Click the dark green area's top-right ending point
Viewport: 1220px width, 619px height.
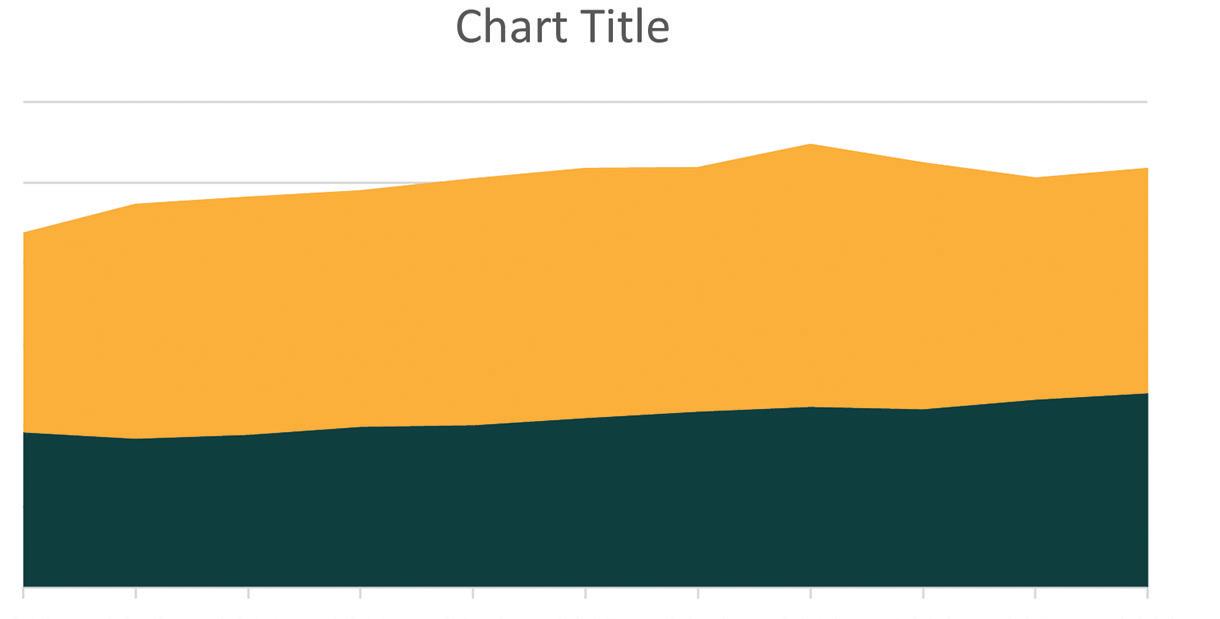coord(1146,394)
